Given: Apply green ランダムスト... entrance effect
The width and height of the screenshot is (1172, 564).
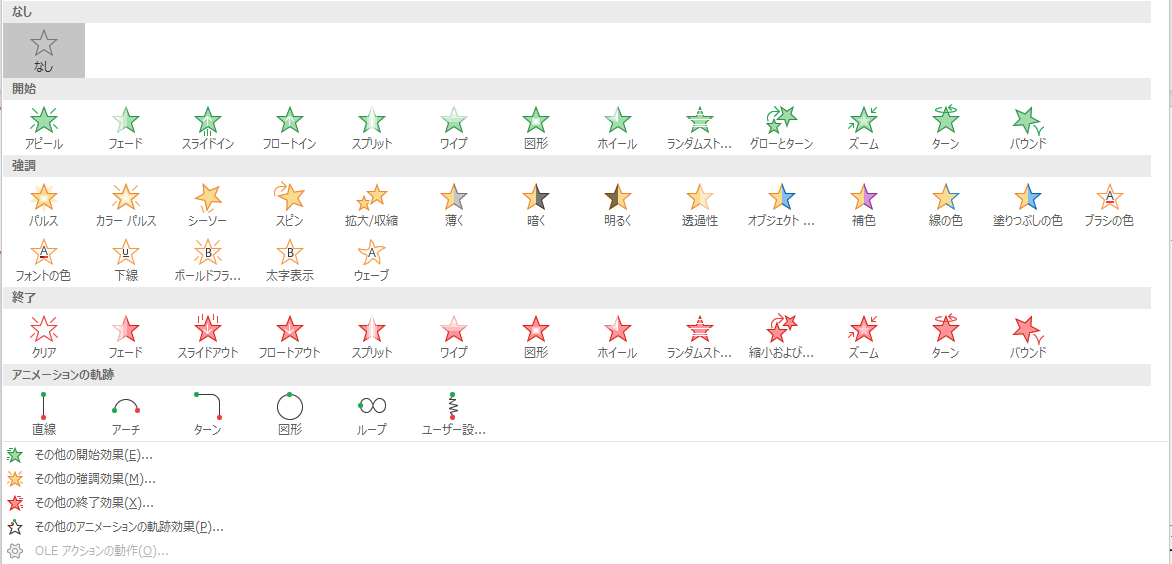Looking at the screenshot, I should click(700, 128).
